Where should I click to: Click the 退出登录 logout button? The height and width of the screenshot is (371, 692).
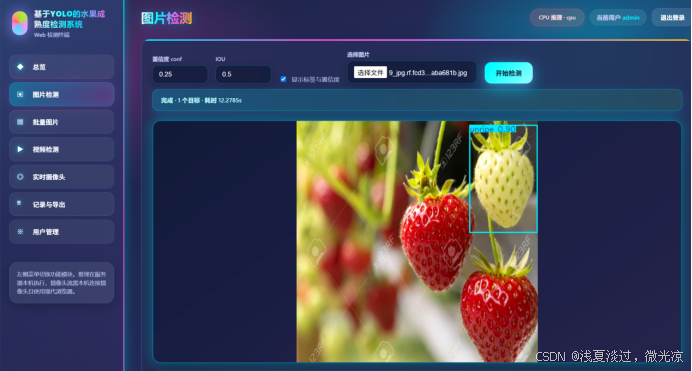[672, 18]
